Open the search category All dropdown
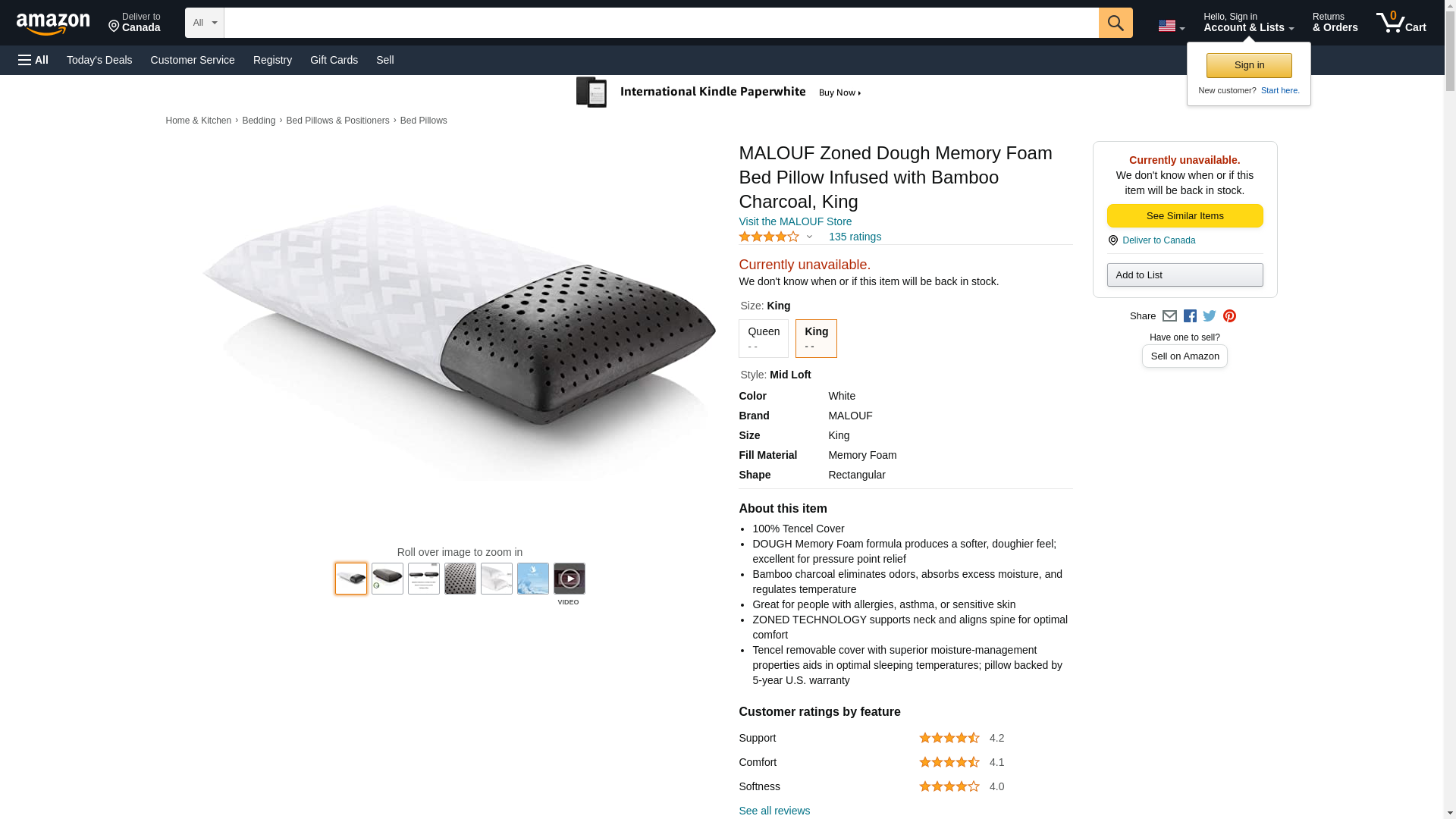This screenshot has height=819, width=1456. click(x=205, y=23)
